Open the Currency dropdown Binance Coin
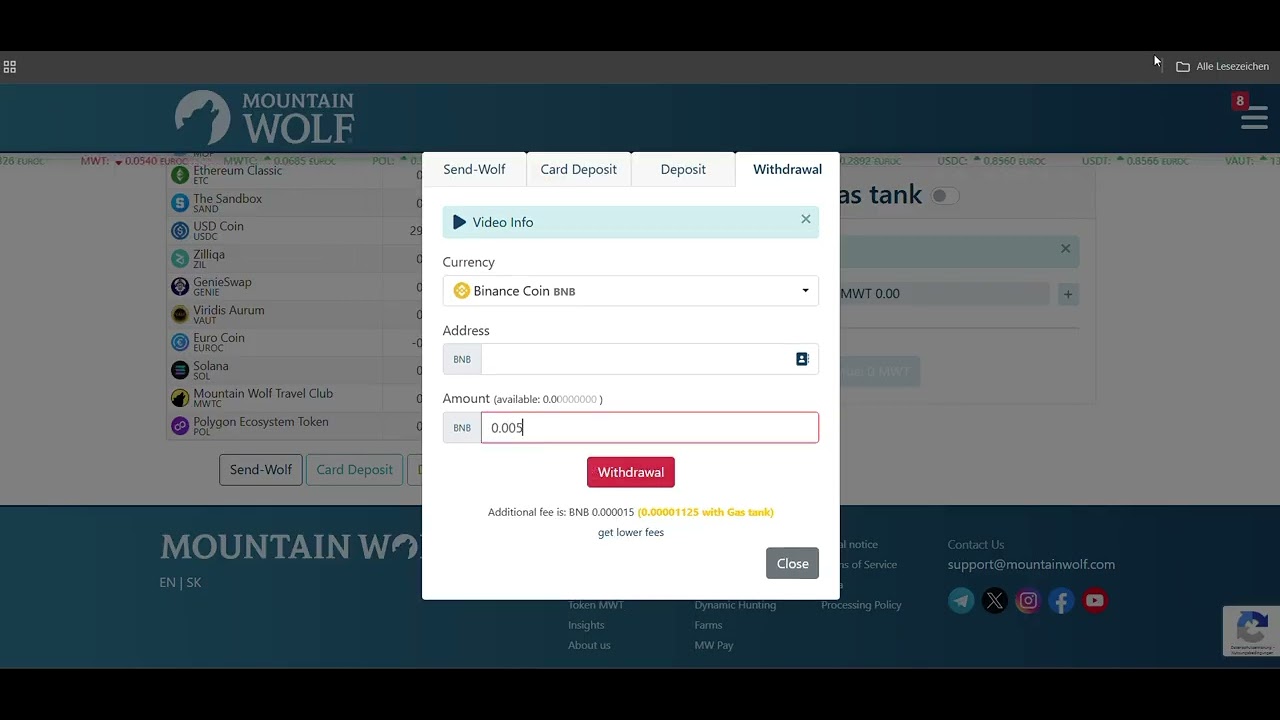Image resolution: width=1280 pixels, height=720 pixels. point(631,291)
